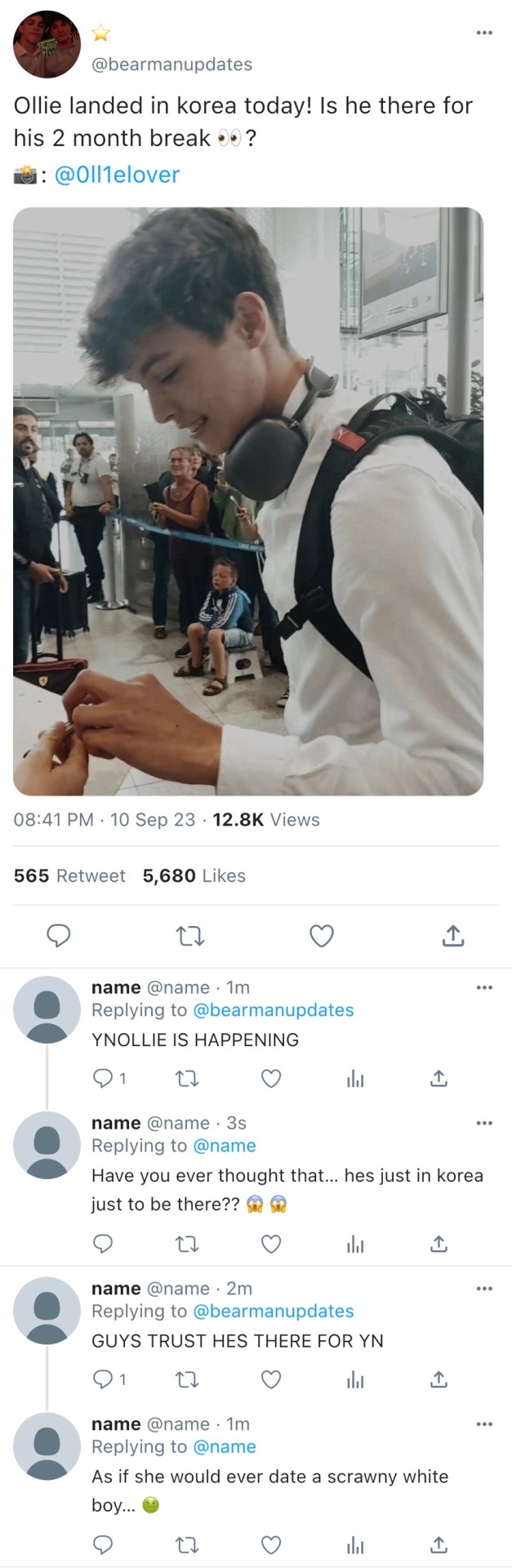Reply to the 'scrawny white boy' comment
Viewport: 512px width, 1568px height.
pos(103,1544)
